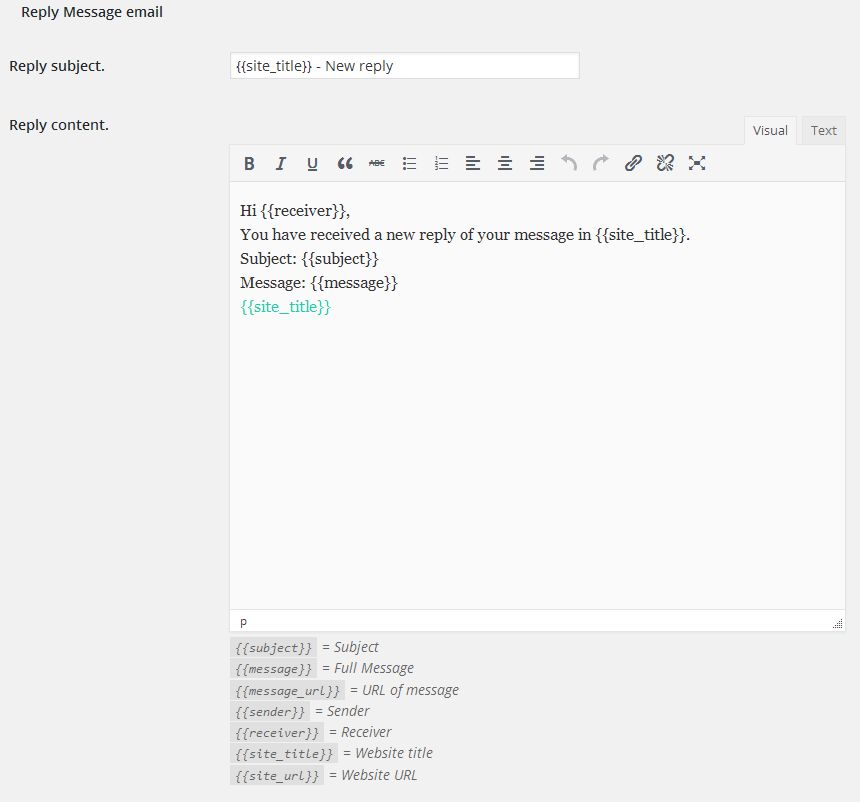Apply strikethrough formatting

[377, 164]
